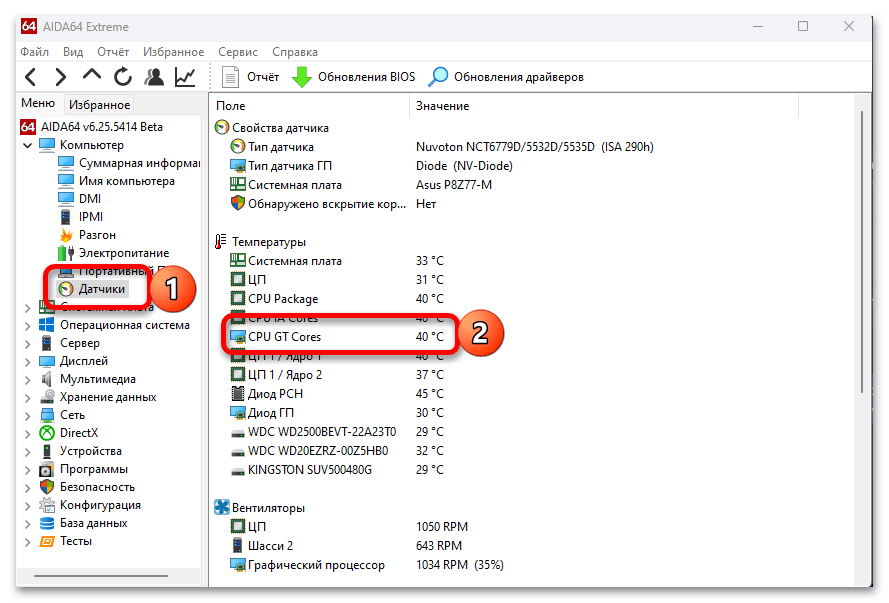
Task: Switch to the Избранное tab
Action: [99, 105]
